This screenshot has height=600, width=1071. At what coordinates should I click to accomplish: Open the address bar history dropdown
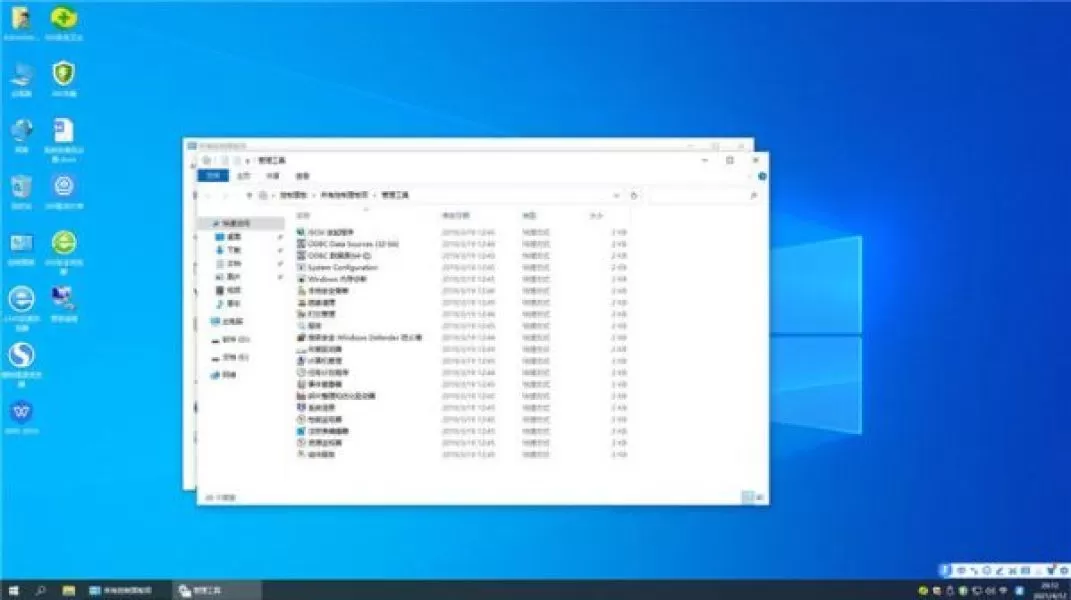pyautogui.click(x=616, y=195)
